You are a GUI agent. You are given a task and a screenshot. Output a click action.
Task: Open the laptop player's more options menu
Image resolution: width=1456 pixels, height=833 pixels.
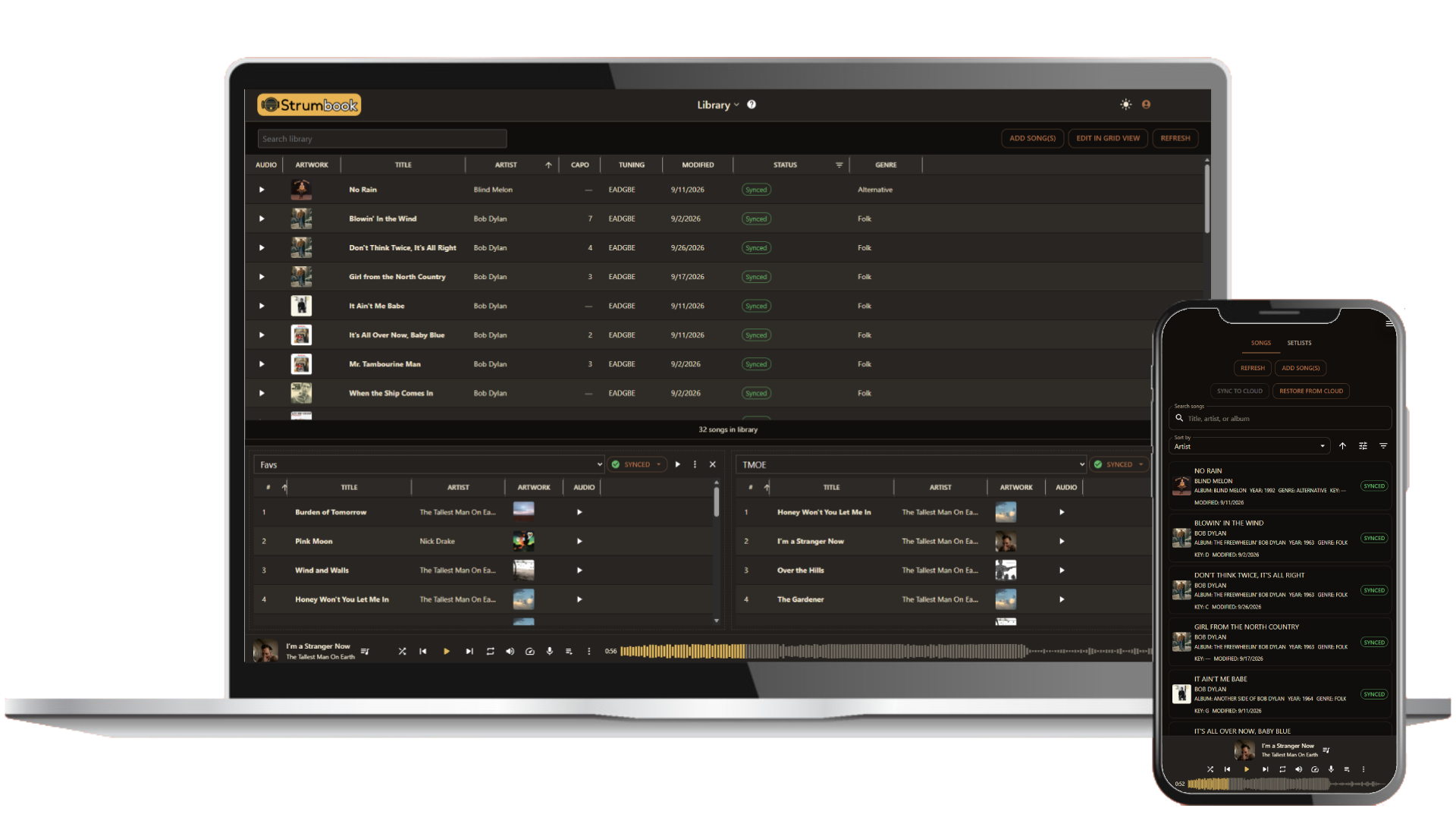(x=588, y=651)
